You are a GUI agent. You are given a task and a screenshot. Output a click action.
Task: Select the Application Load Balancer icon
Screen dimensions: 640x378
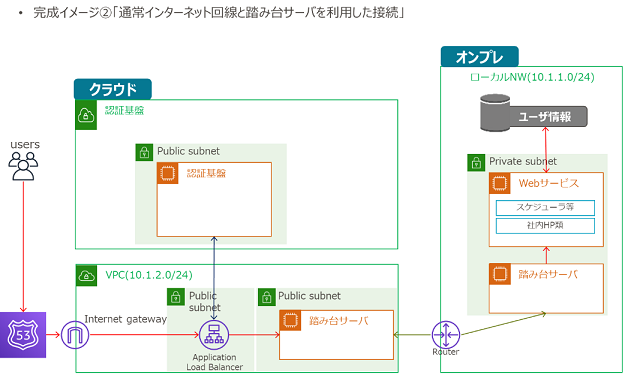(214, 335)
